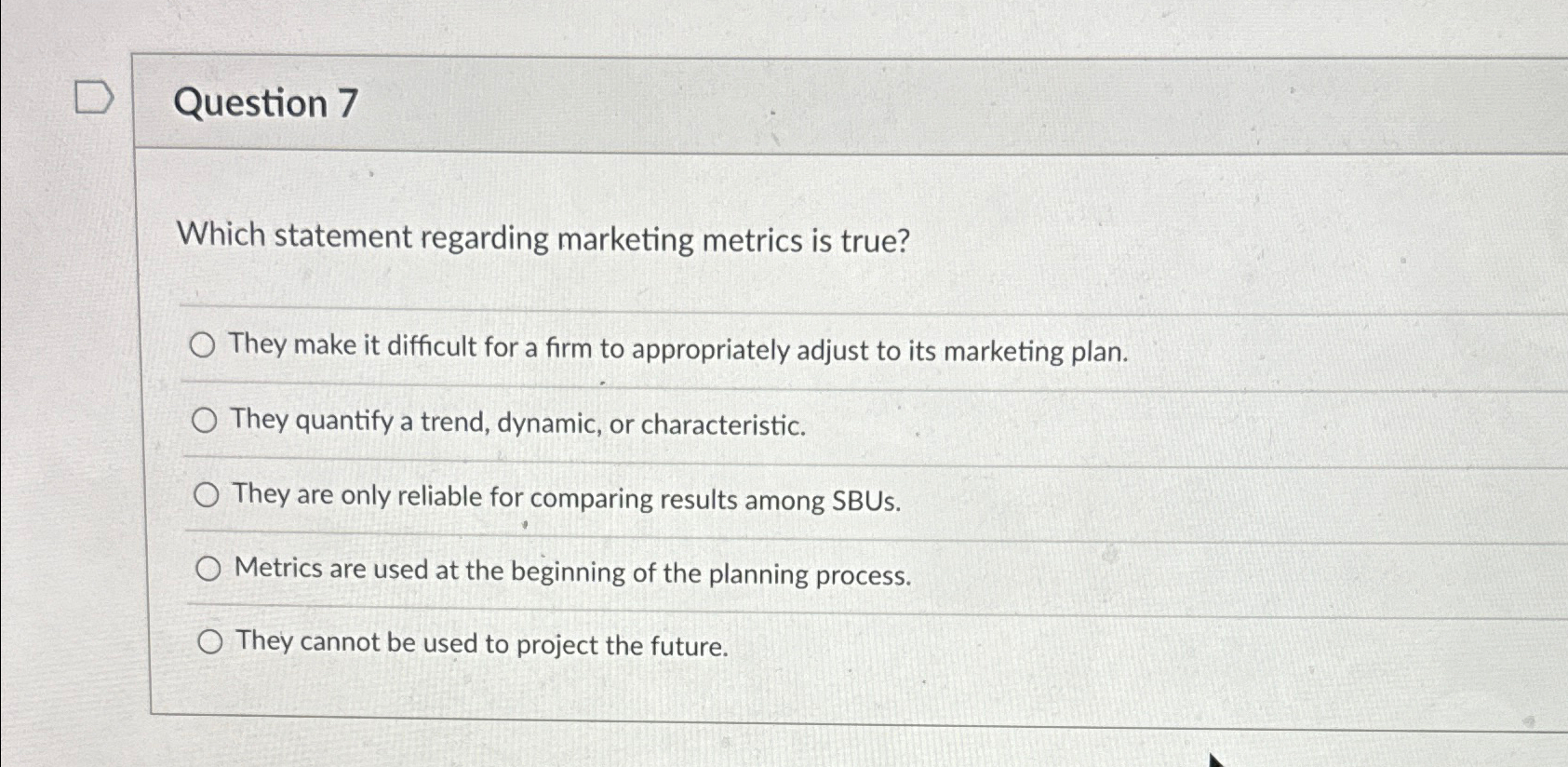Select radio for 'They cannot be used to project the future'
Screen dimensions: 1568x767
[211, 640]
